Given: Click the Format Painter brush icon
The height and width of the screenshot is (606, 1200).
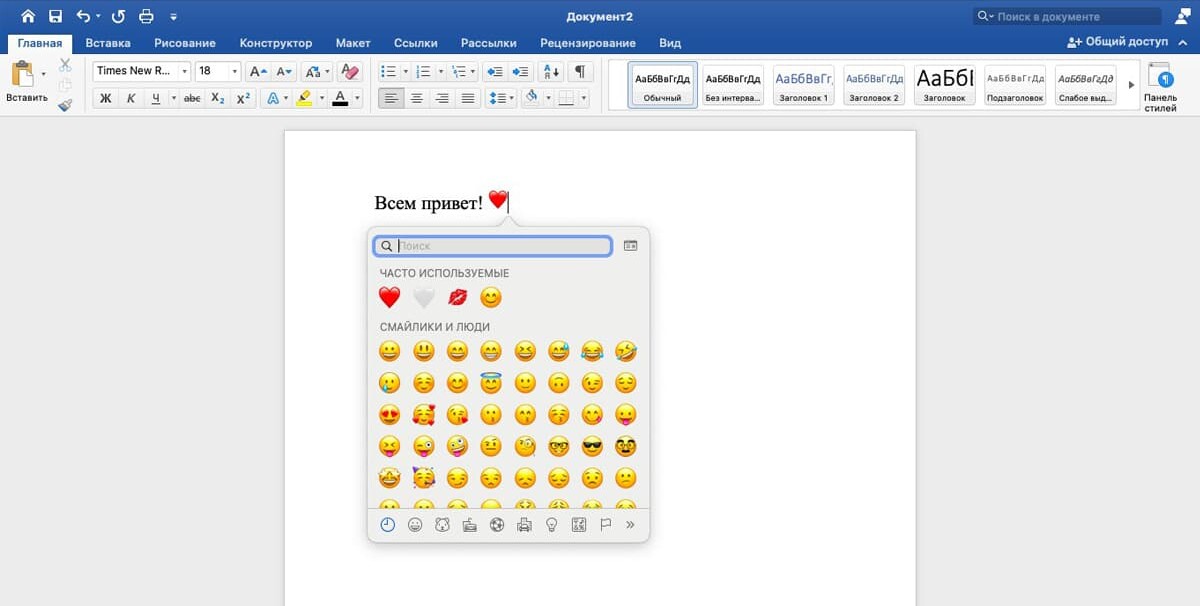Looking at the screenshot, I should click(65, 103).
